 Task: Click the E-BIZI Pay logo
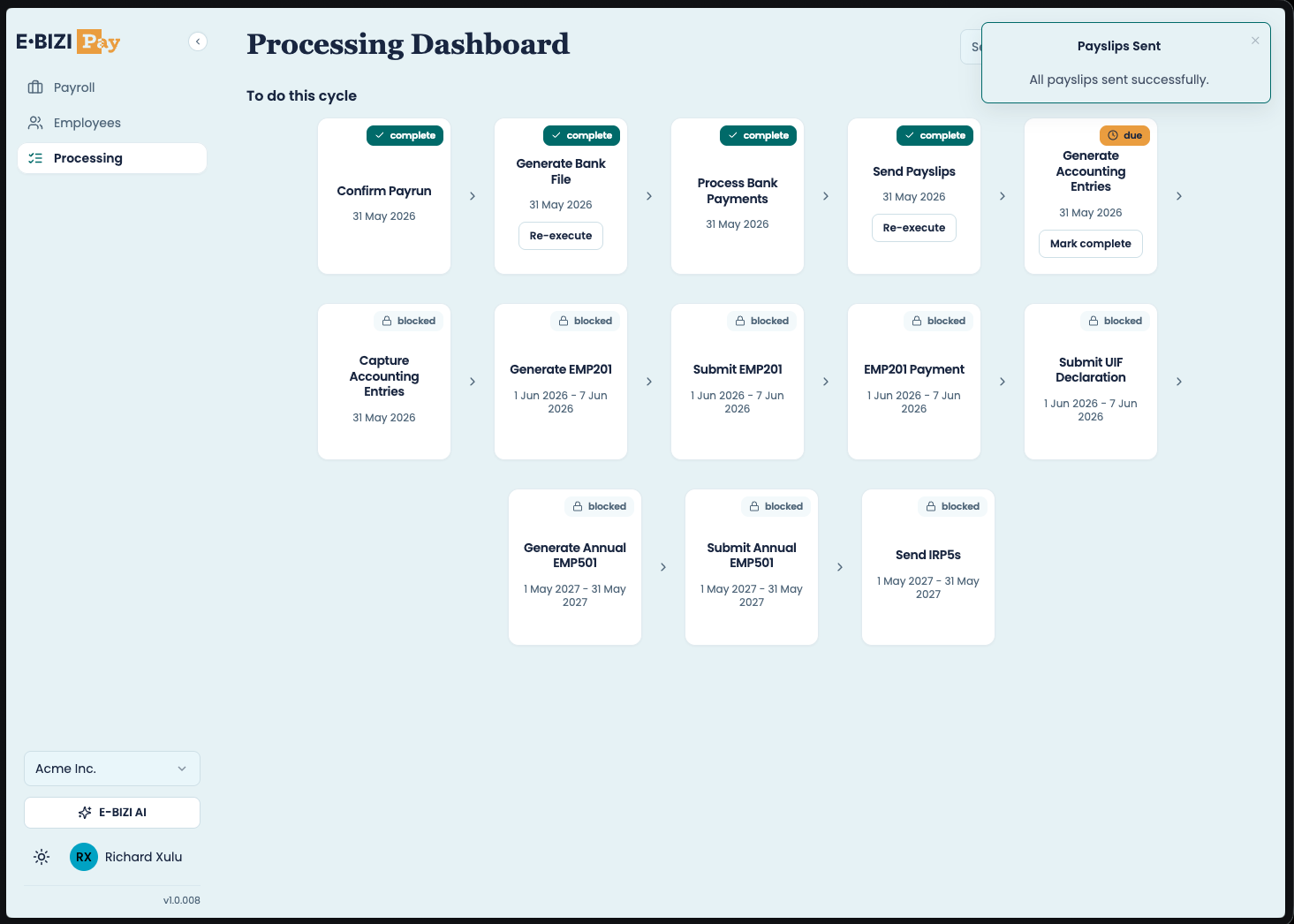click(68, 42)
